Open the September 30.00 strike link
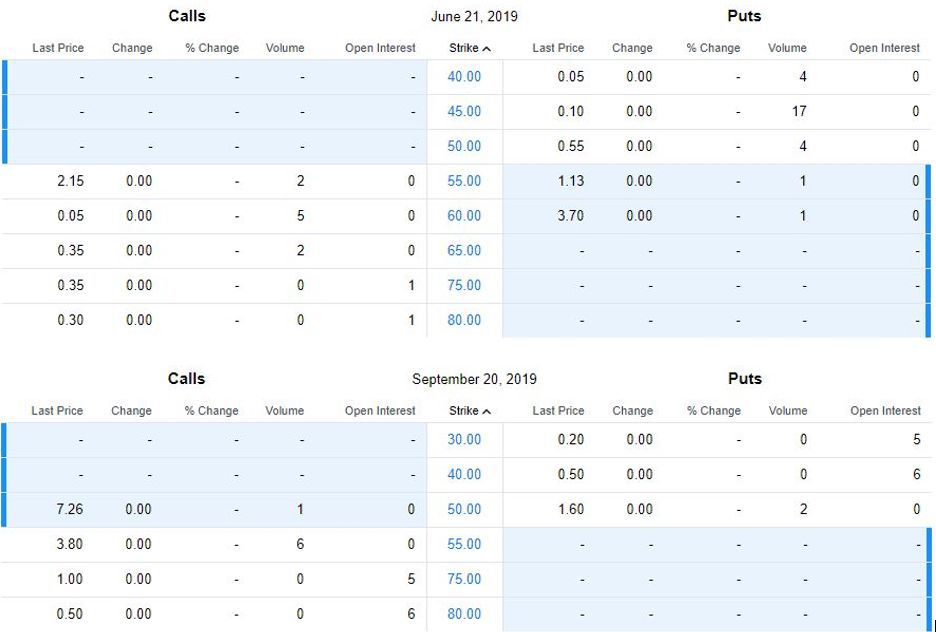Screen dimensions: 936x632 click(x=464, y=440)
